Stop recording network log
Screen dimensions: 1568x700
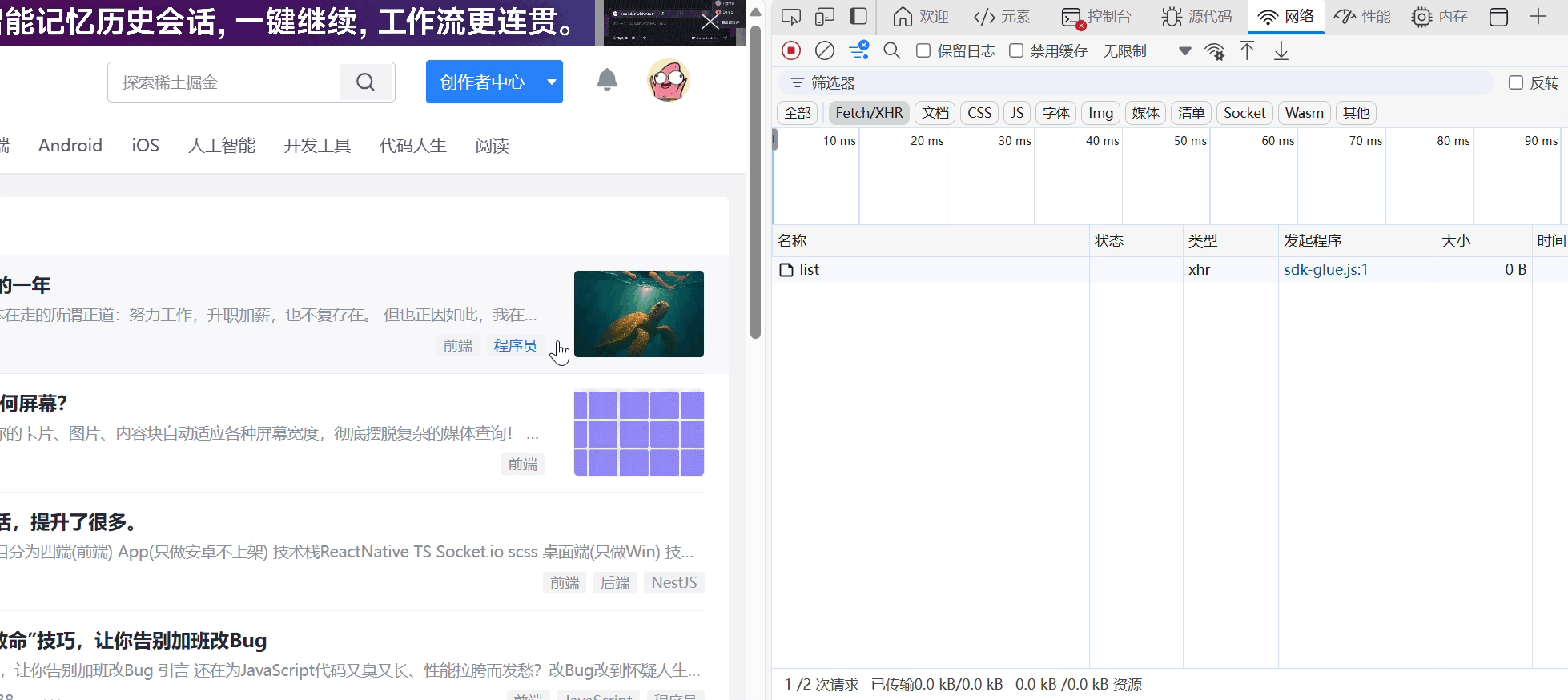point(791,51)
